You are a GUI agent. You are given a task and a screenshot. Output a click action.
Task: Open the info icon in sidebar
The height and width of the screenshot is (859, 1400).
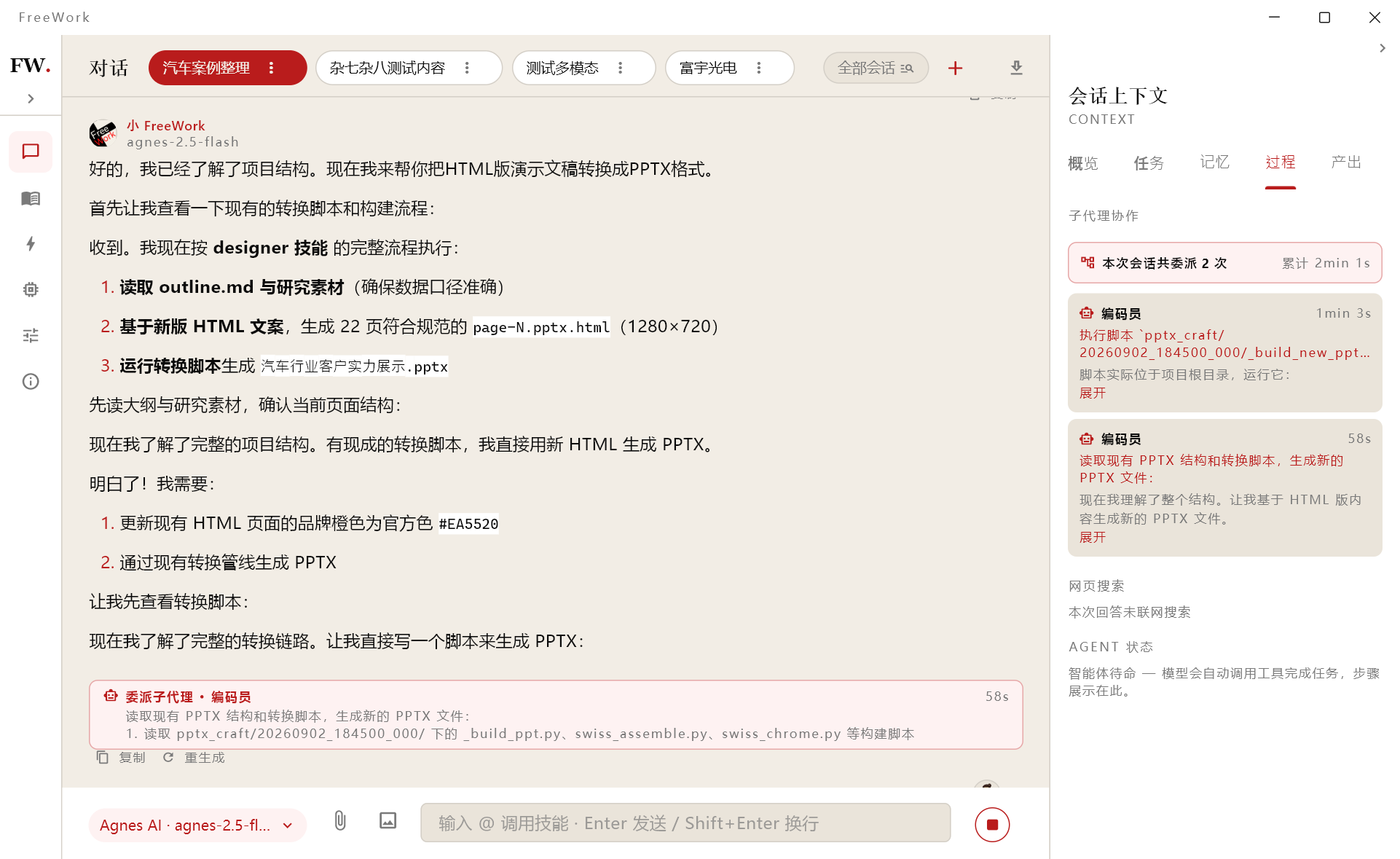[31, 381]
